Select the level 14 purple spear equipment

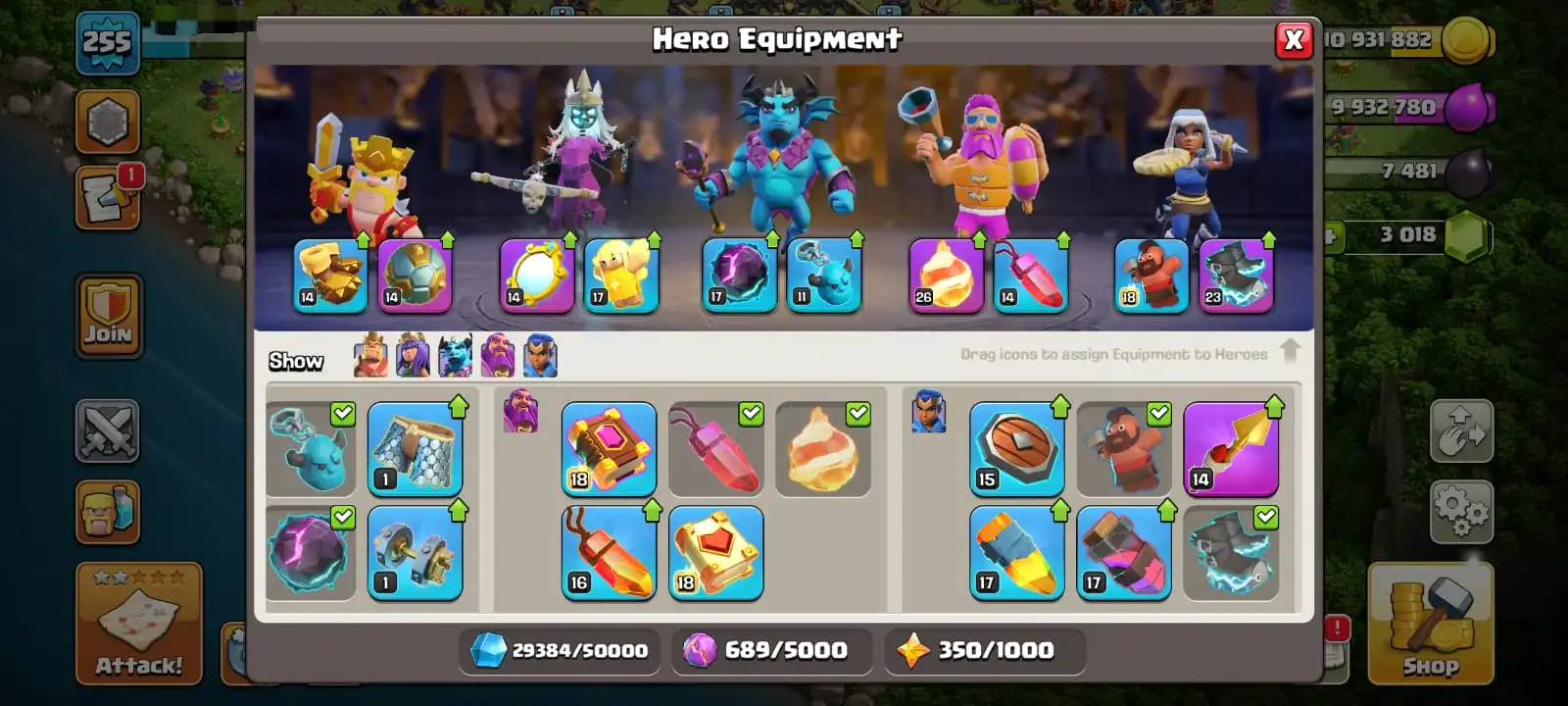(x=1231, y=448)
